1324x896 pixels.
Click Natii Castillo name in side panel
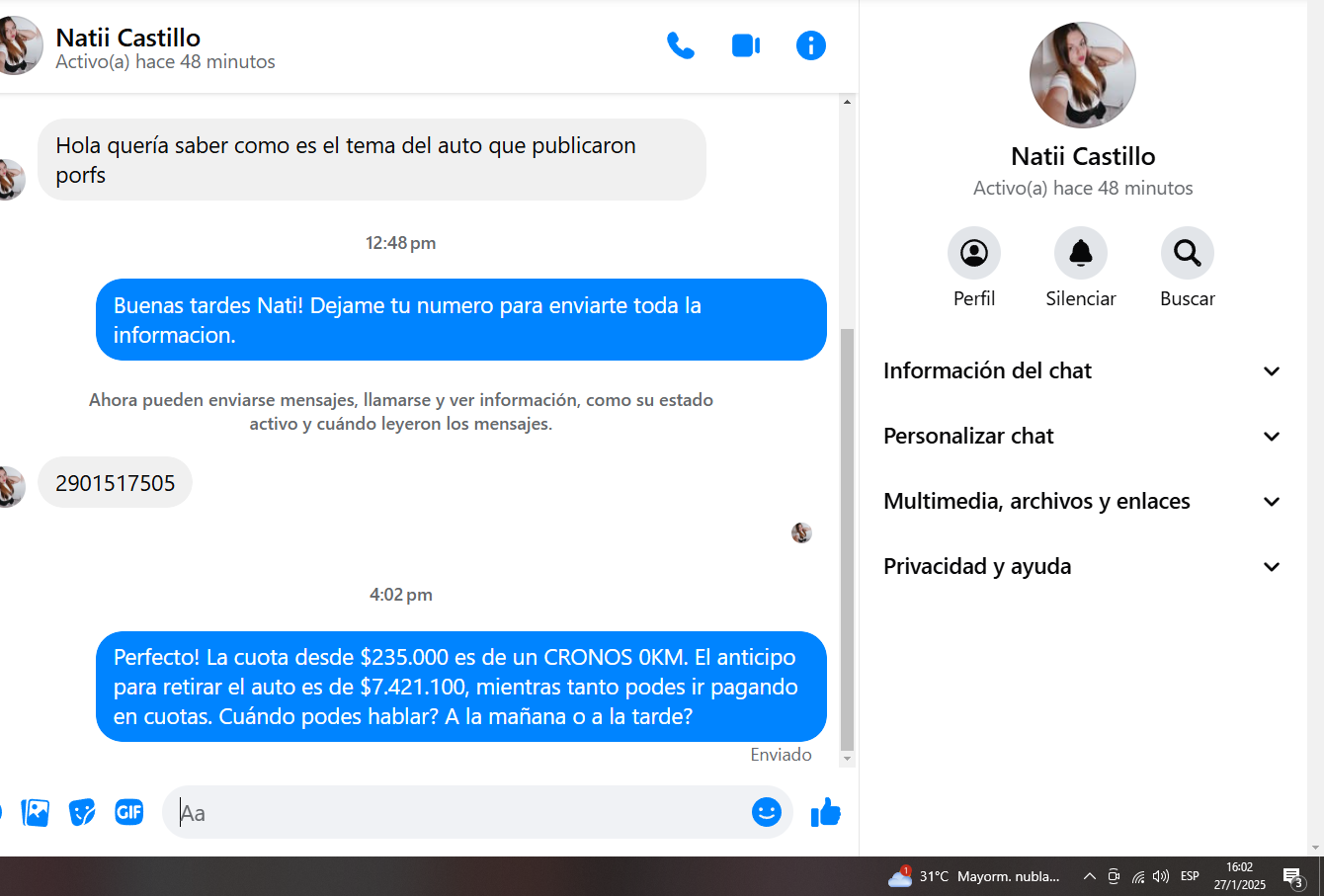tap(1083, 156)
